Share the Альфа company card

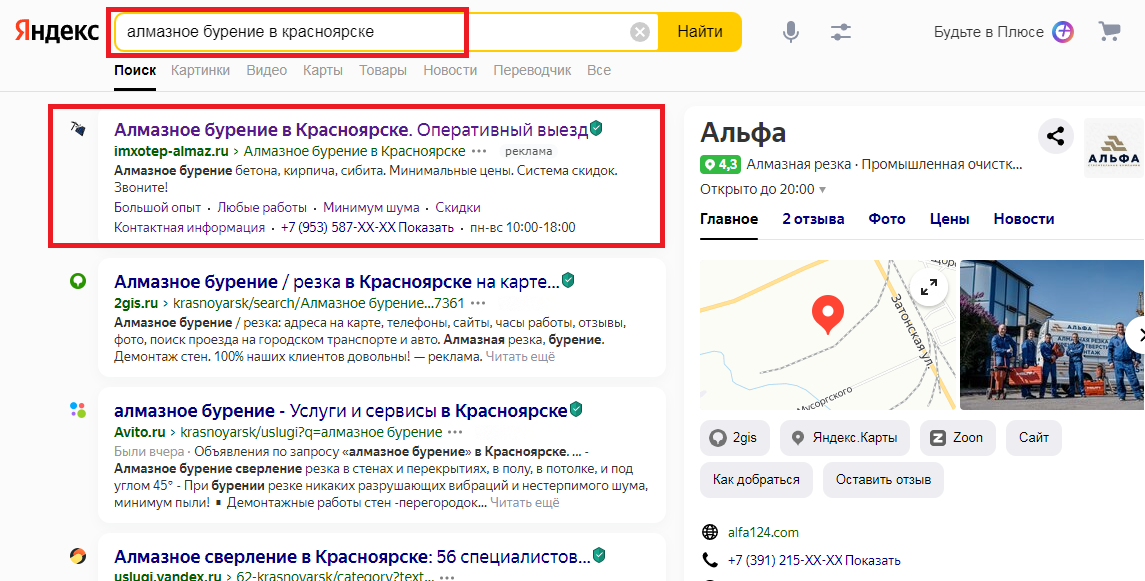click(x=1055, y=136)
